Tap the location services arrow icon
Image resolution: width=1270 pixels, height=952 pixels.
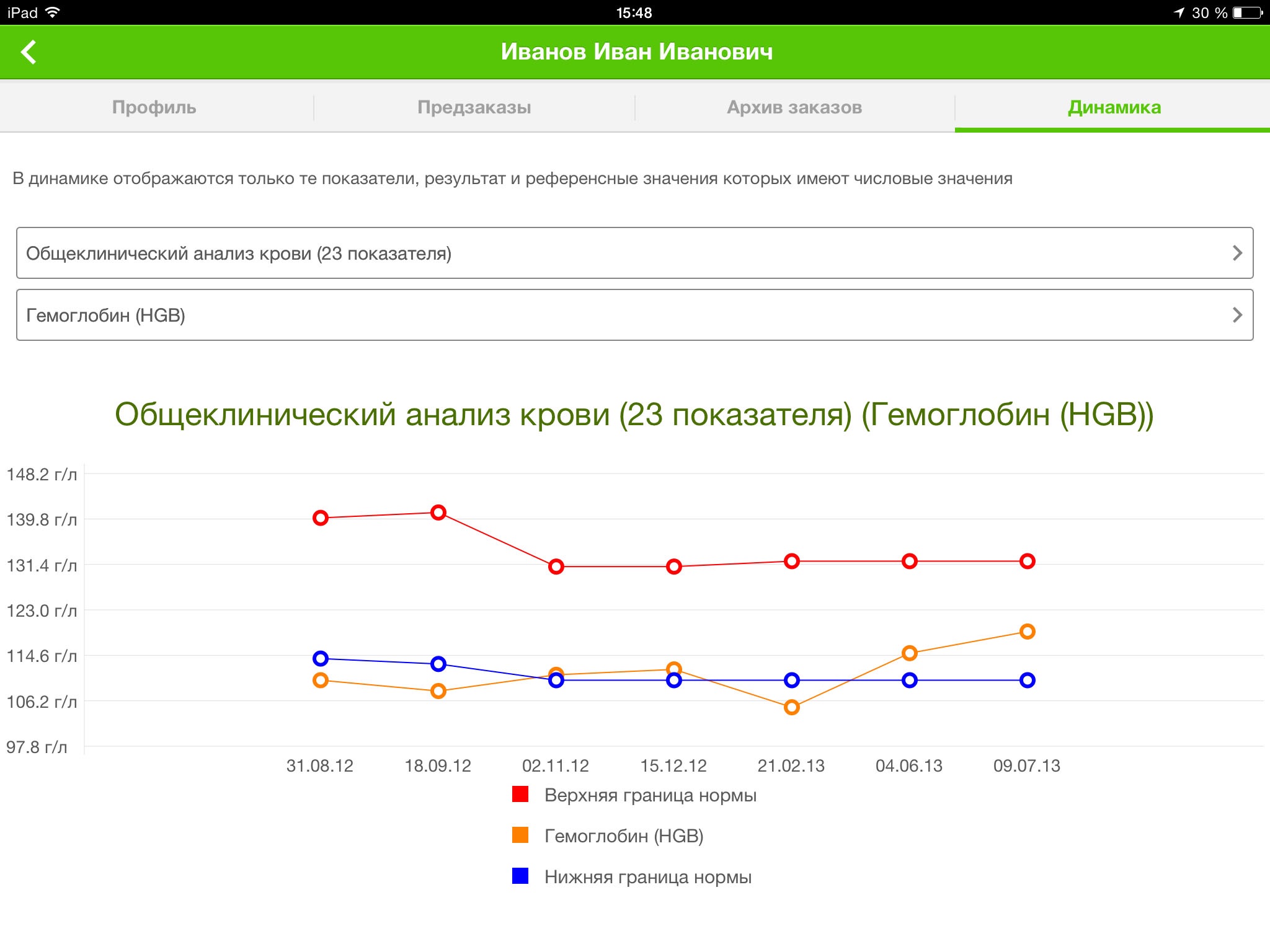[x=1178, y=12]
